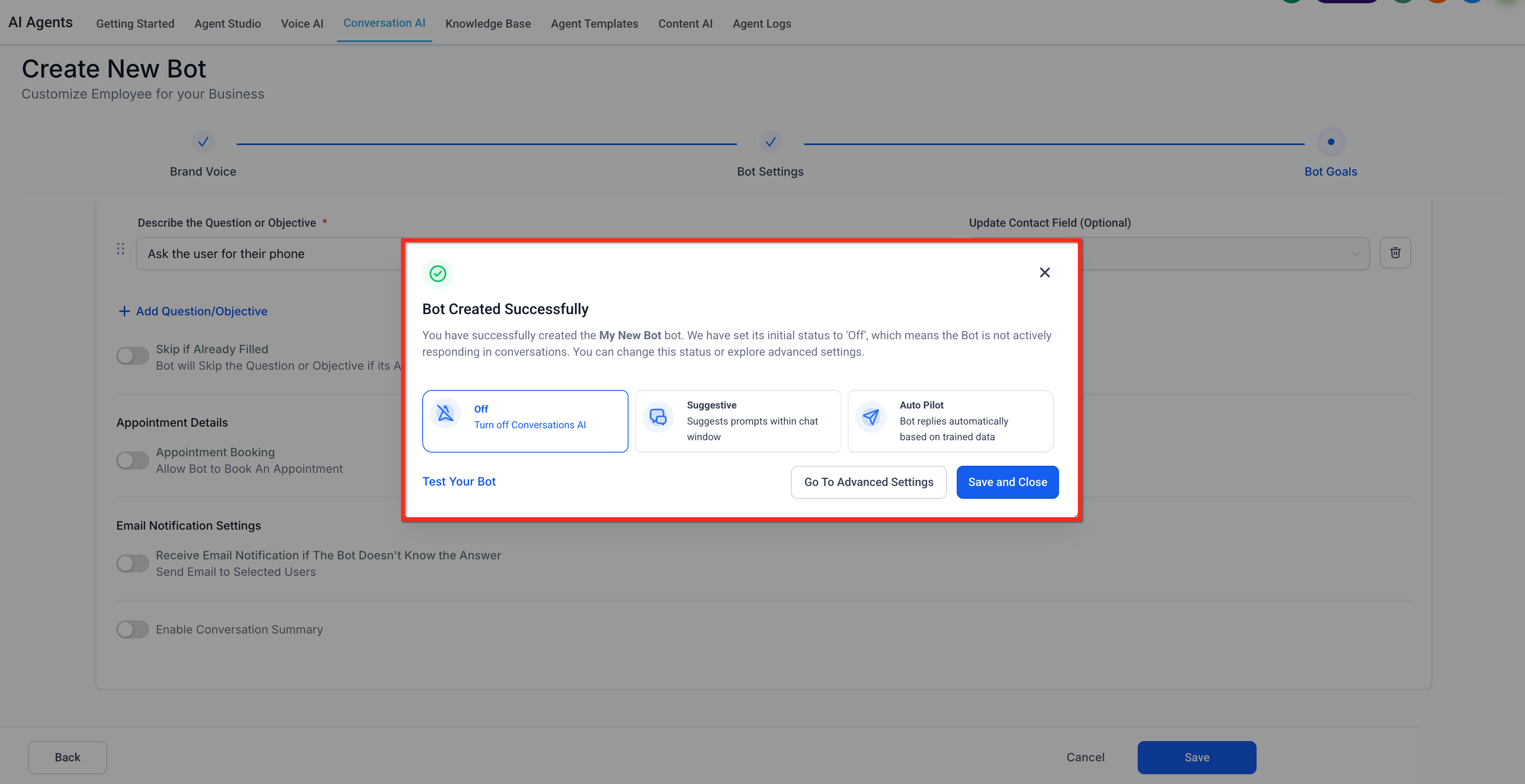Enable the Appointment Booking toggle
This screenshot has width=1525, height=784.
pyautogui.click(x=133, y=460)
